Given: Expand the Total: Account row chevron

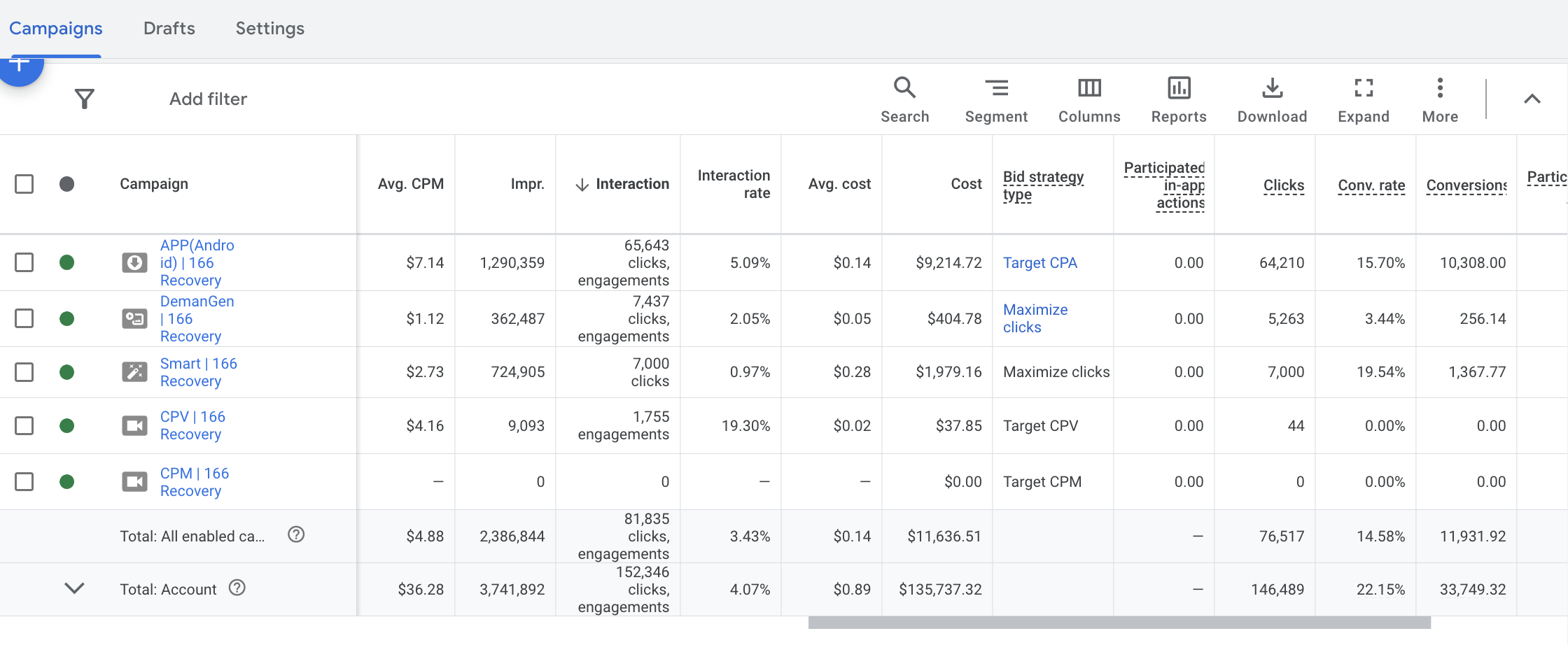Looking at the screenshot, I should pos(74,588).
